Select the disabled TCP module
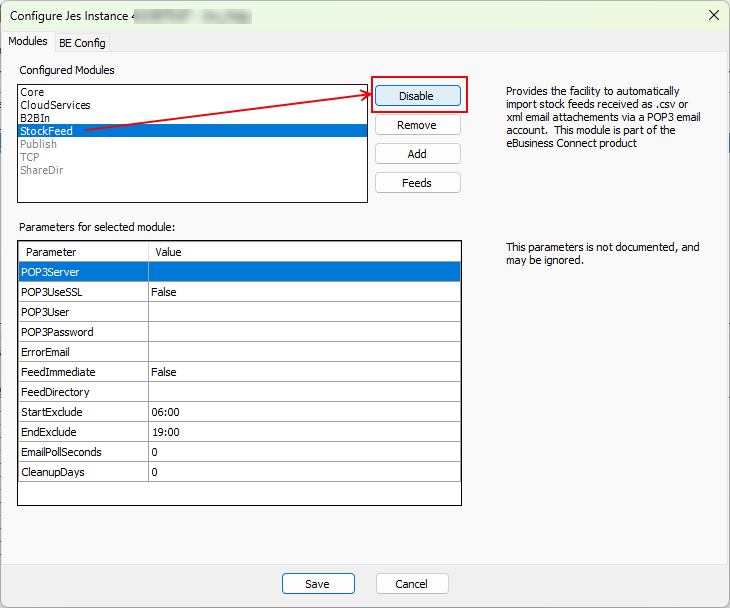 [x=192, y=157]
